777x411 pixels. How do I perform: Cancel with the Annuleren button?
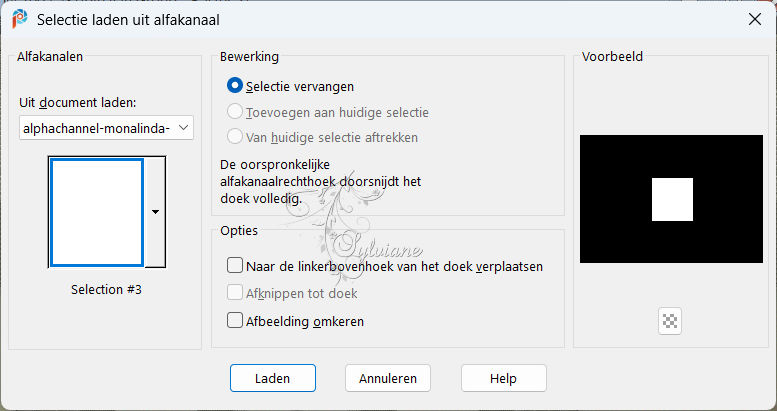coord(388,378)
